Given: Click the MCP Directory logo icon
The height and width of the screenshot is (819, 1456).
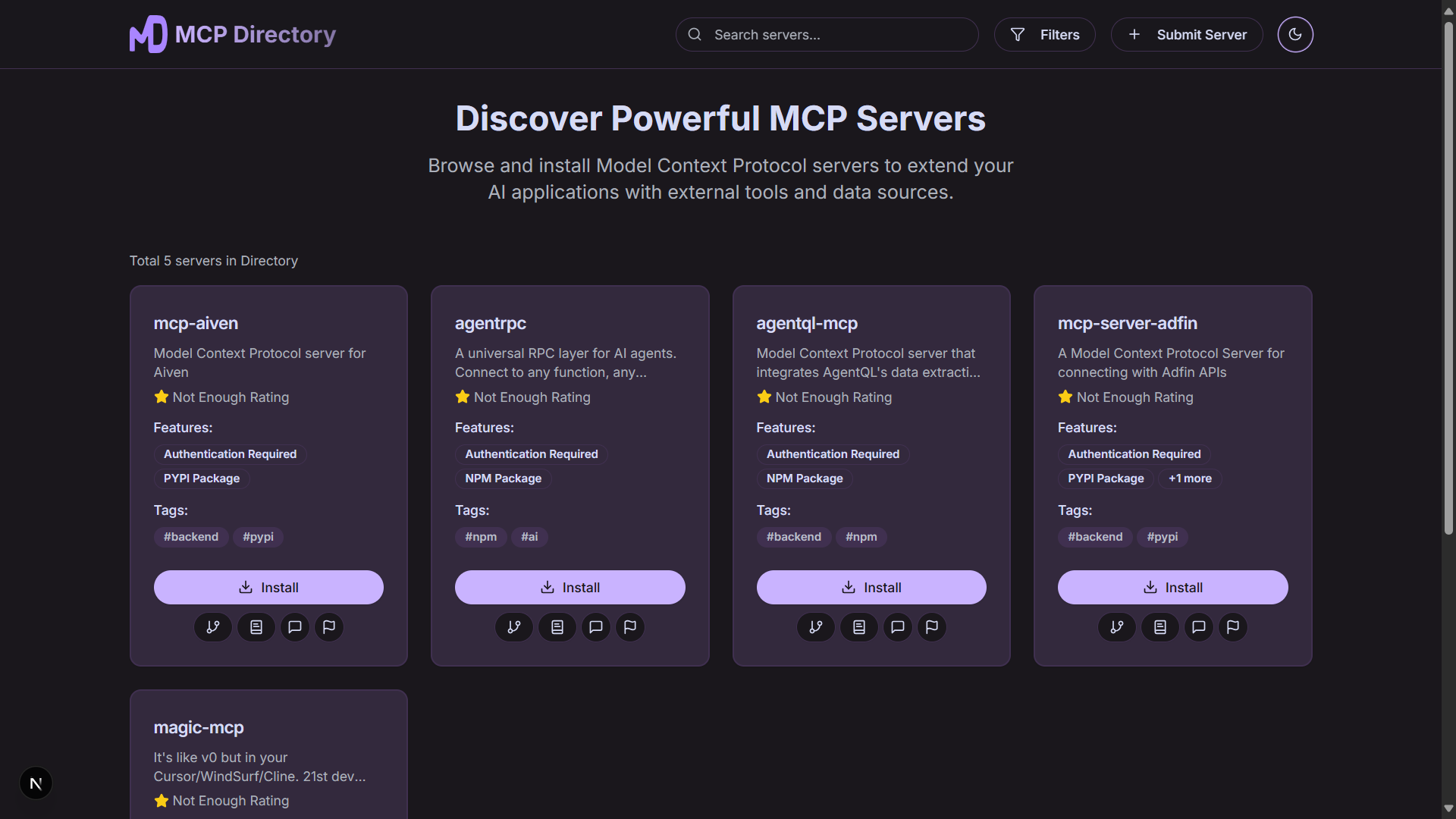Looking at the screenshot, I should (x=148, y=34).
